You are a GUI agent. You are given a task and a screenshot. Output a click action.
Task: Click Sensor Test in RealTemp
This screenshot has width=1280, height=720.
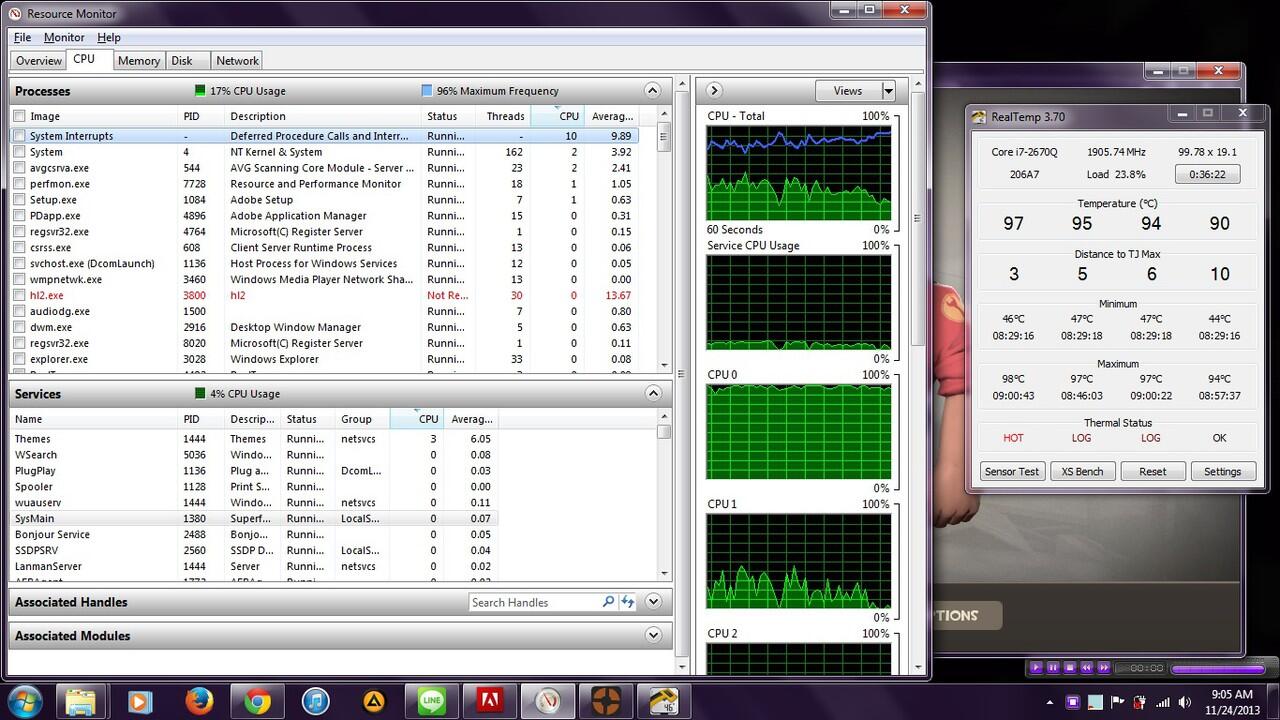(1012, 471)
